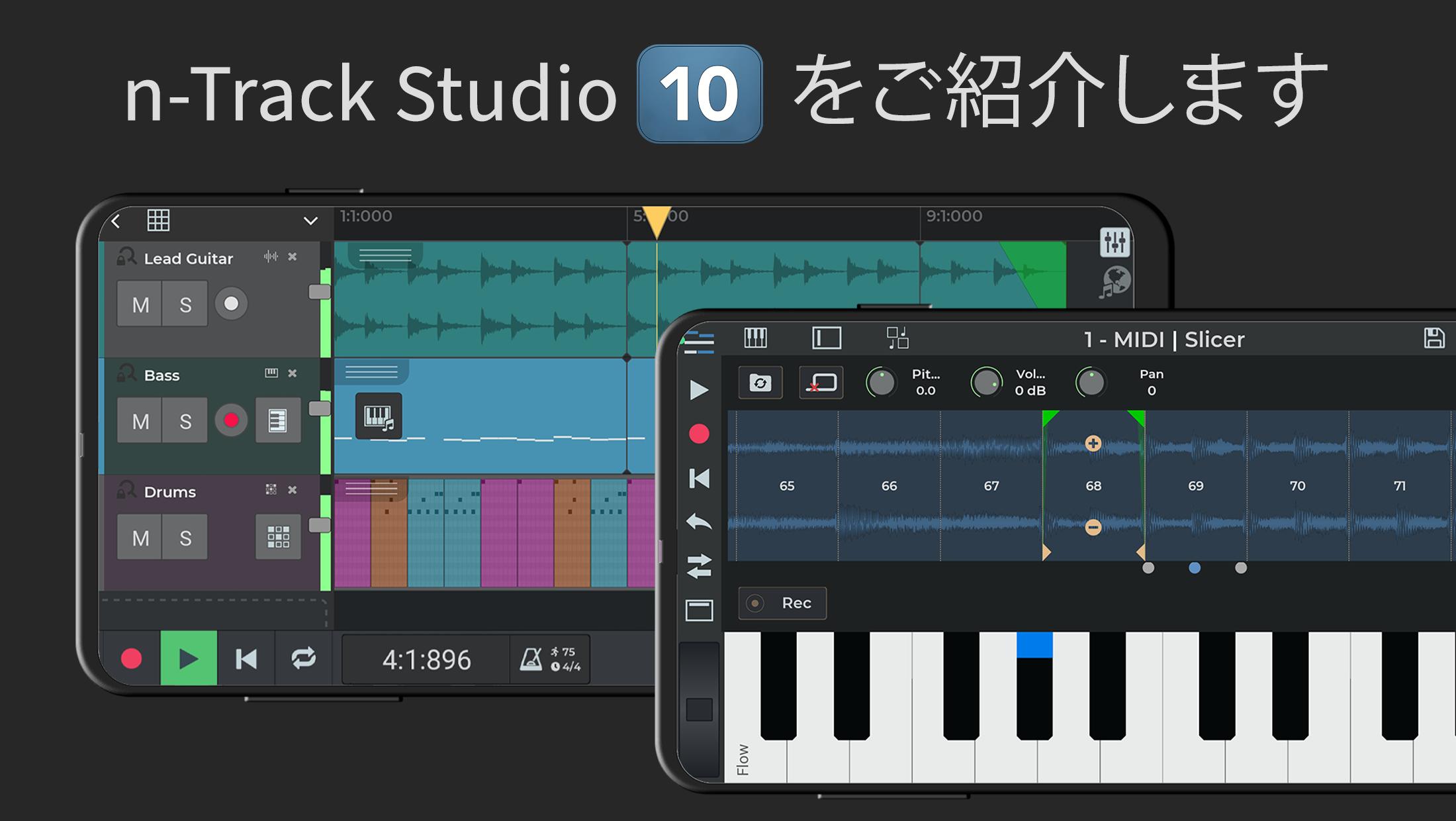The width and height of the screenshot is (1456, 821).
Task: Click the yellow playhead marker on timeline
Action: point(657,222)
